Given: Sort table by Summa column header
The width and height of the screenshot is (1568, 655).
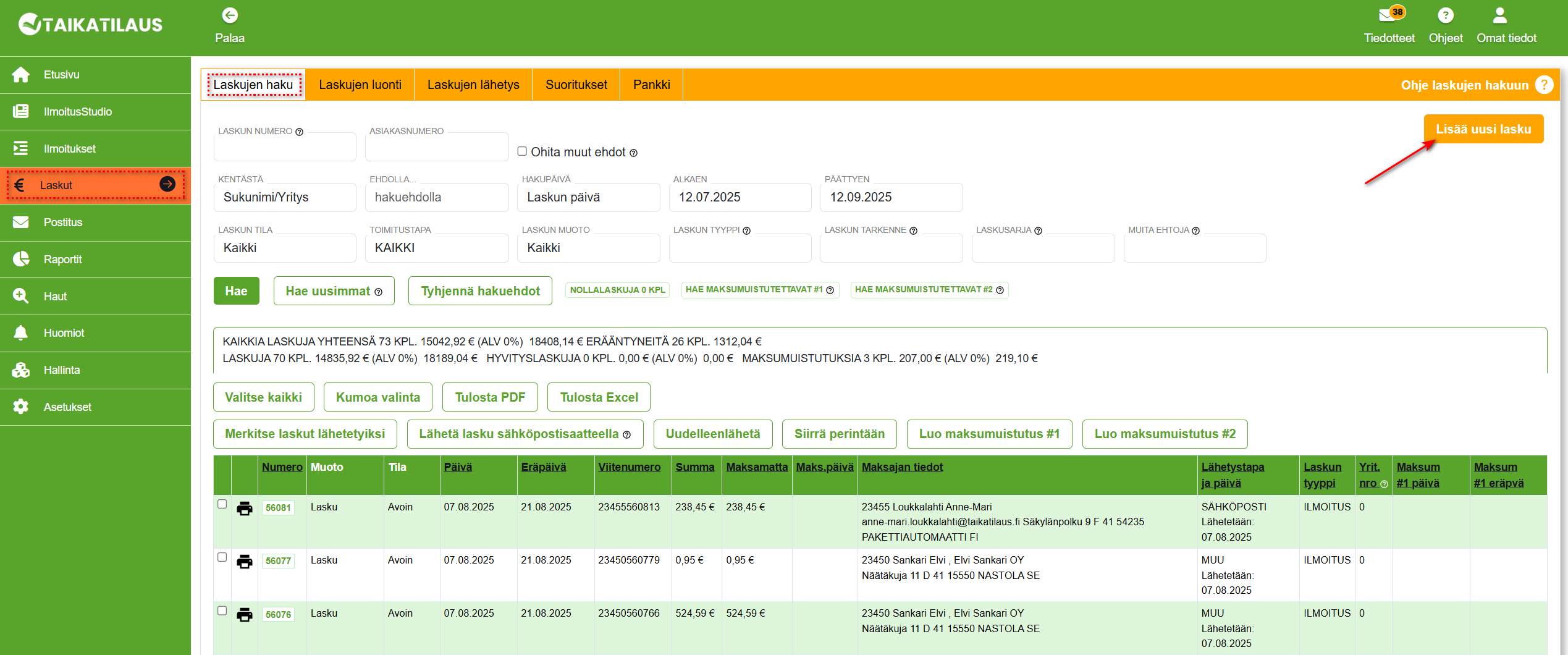Looking at the screenshot, I should (x=694, y=467).
